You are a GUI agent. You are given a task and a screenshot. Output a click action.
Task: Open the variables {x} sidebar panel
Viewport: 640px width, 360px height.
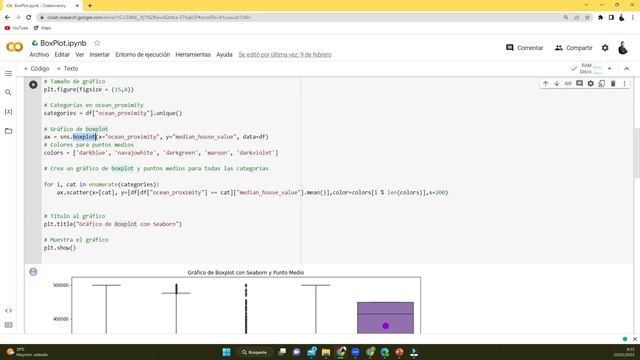pos(8,111)
